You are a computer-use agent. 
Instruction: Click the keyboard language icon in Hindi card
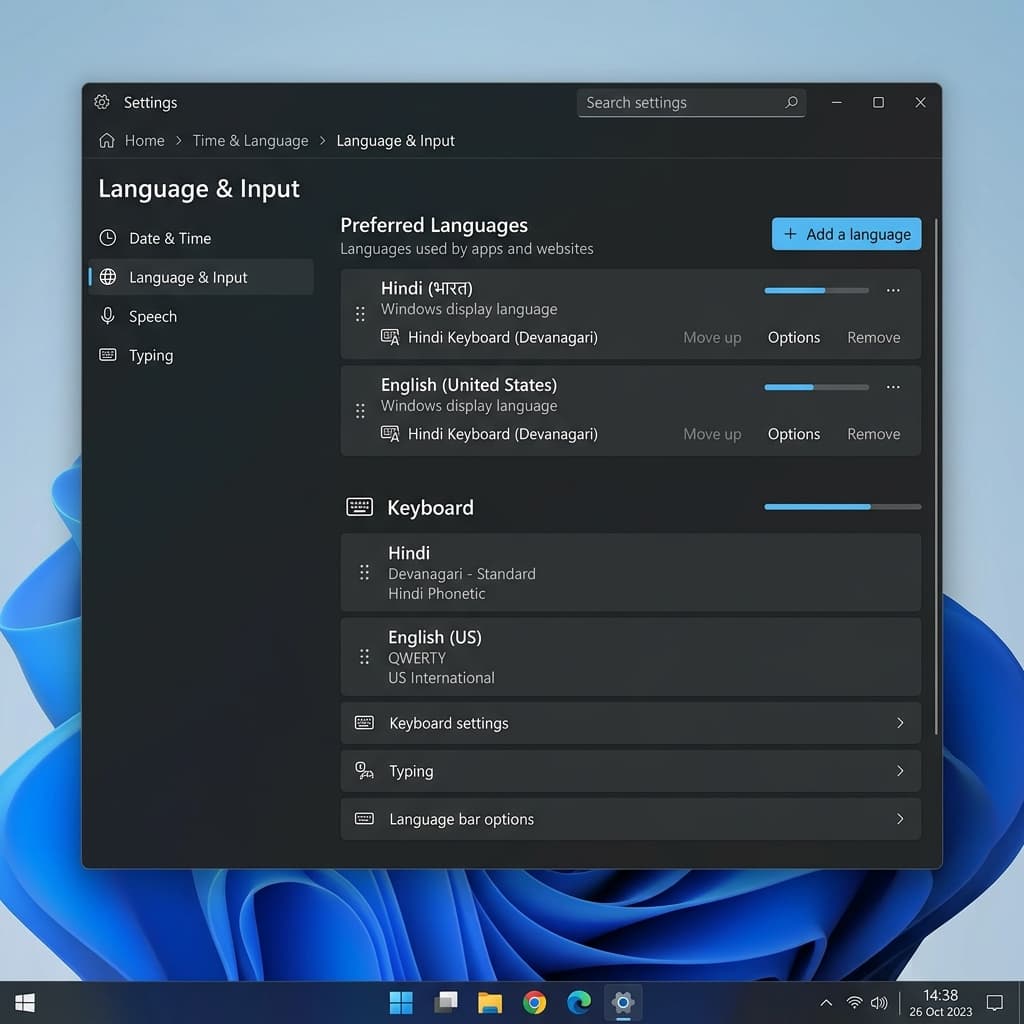click(390, 337)
